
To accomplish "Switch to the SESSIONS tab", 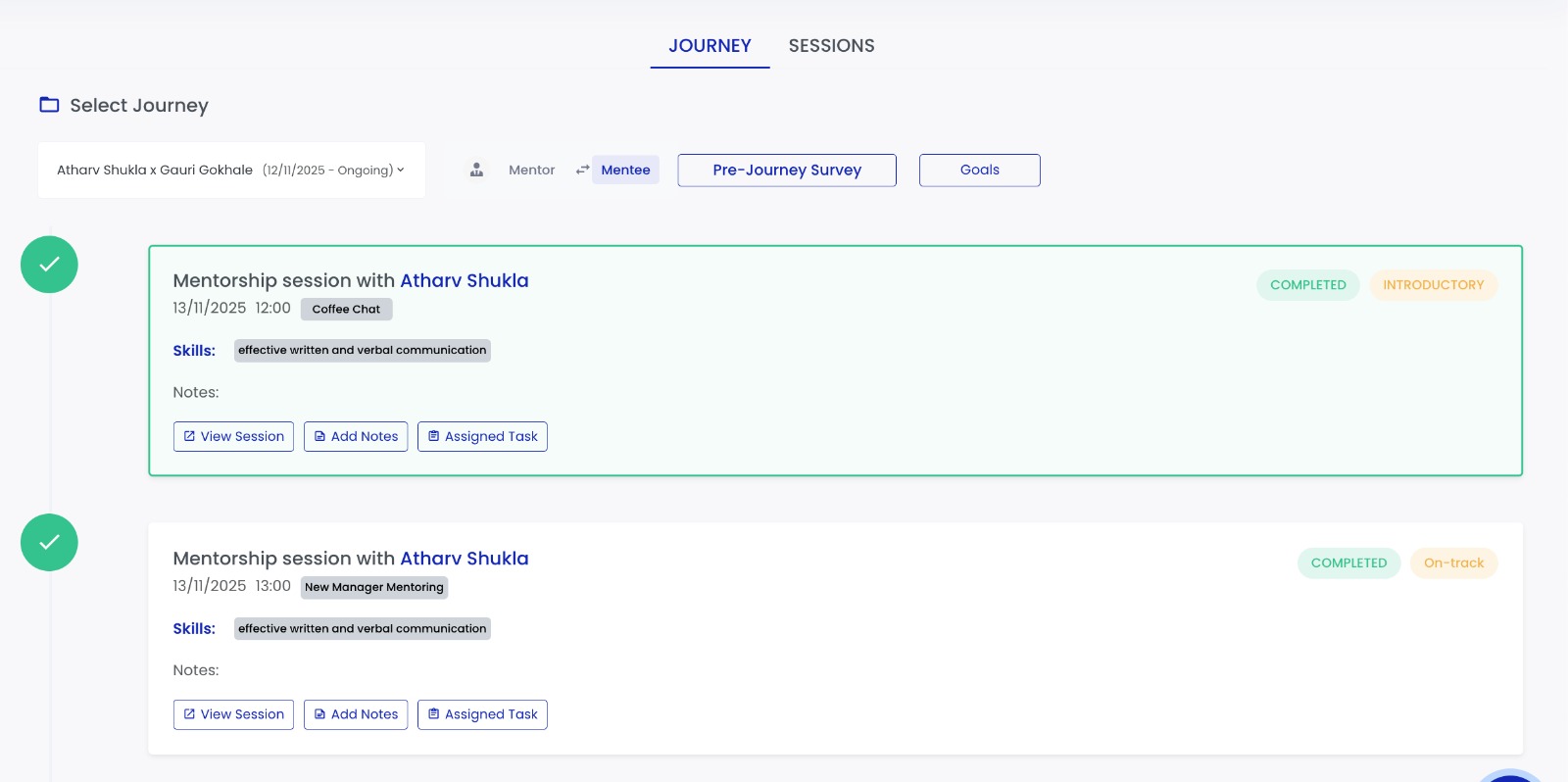I will tap(831, 46).
